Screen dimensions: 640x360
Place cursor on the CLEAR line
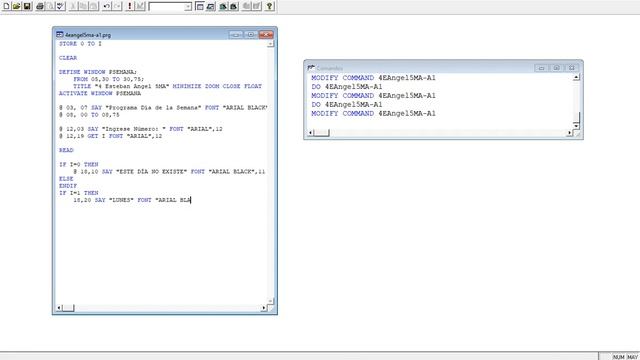tap(68, 58)
